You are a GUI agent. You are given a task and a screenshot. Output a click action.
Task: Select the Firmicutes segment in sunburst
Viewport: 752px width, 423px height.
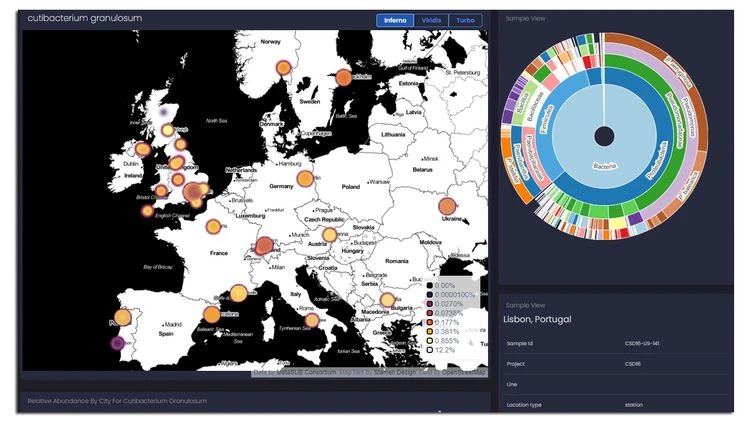coord(547,120)
